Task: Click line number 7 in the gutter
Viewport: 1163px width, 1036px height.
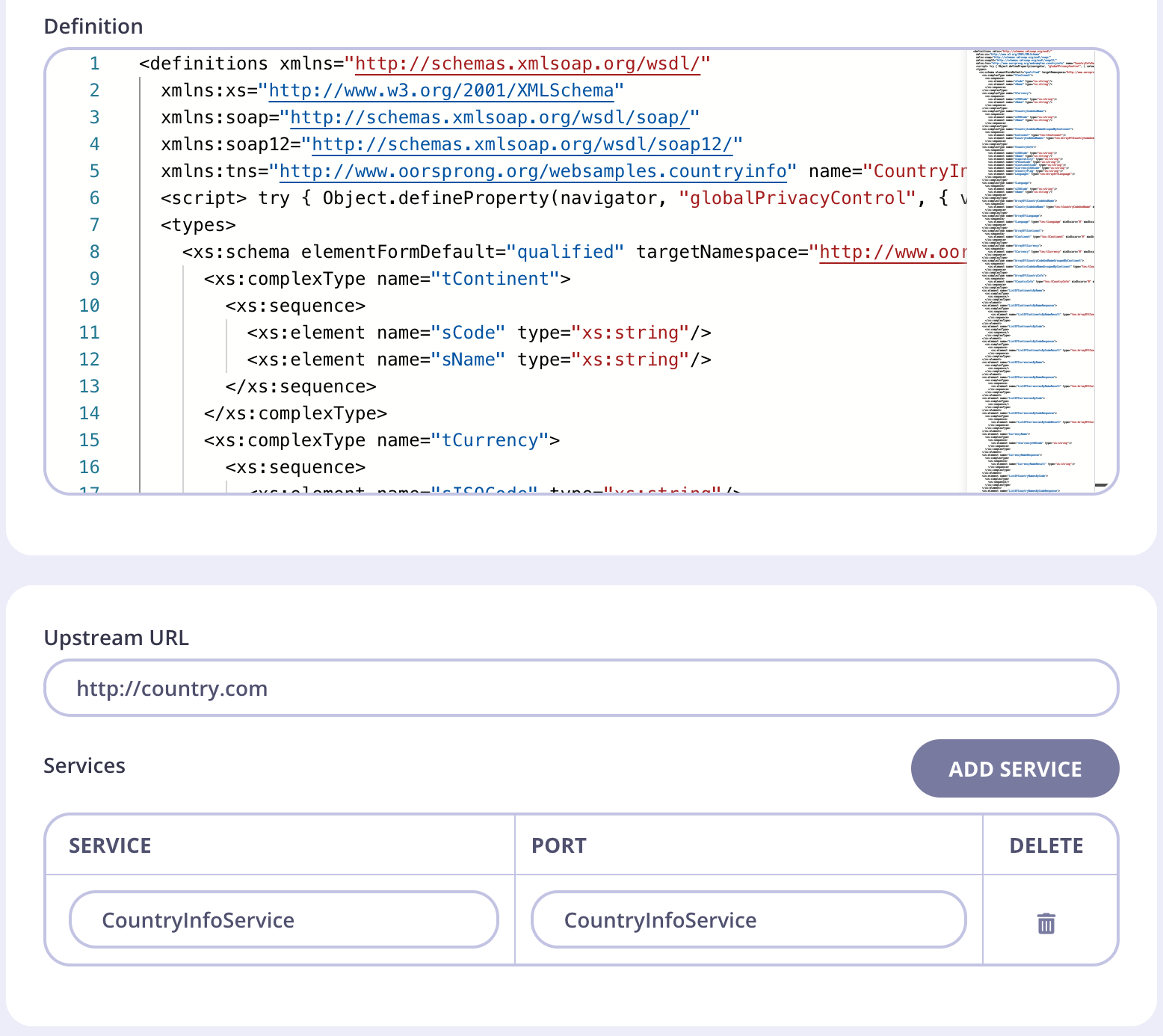Action: [x=94, y=225]
